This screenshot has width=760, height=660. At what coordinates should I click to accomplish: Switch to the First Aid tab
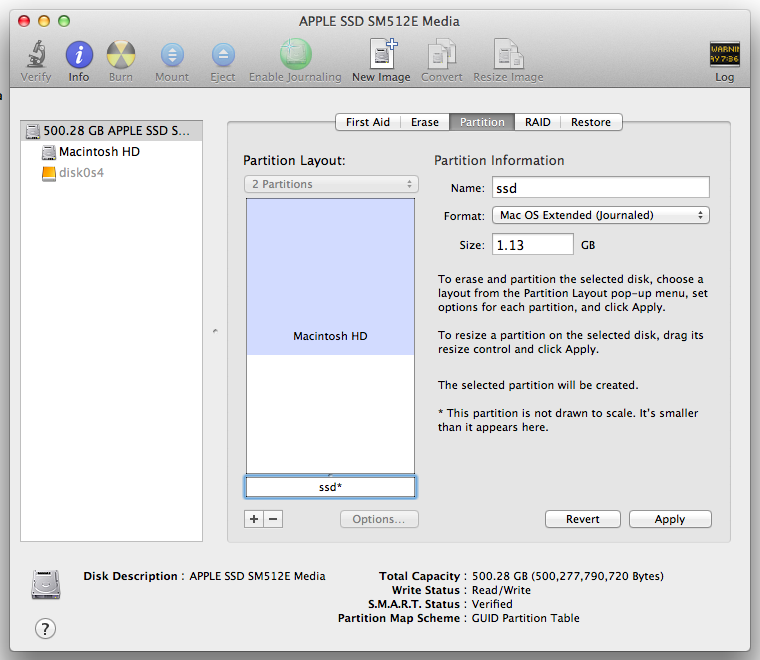pos(368,122)
